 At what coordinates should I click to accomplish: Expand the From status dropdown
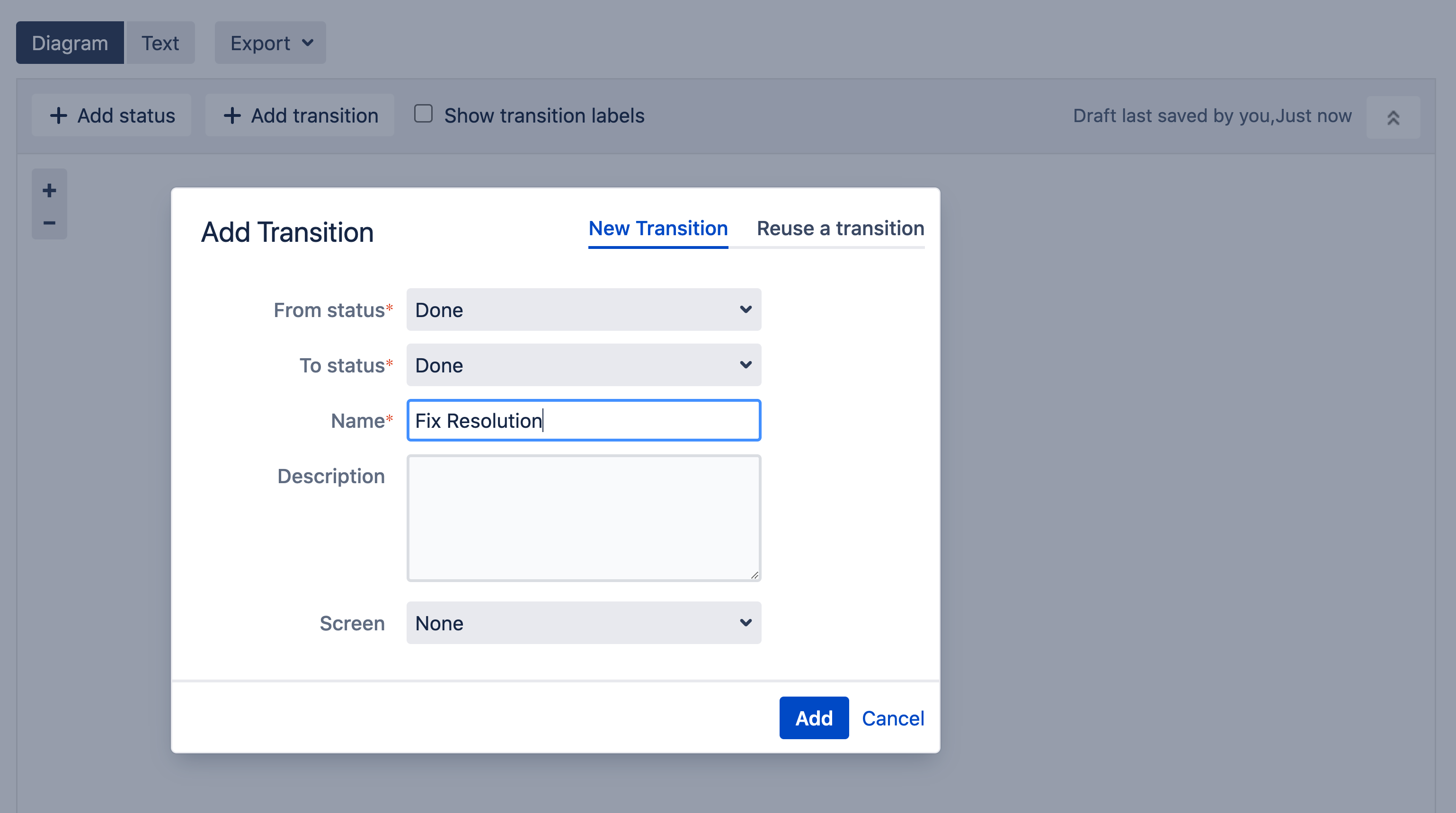584,309
